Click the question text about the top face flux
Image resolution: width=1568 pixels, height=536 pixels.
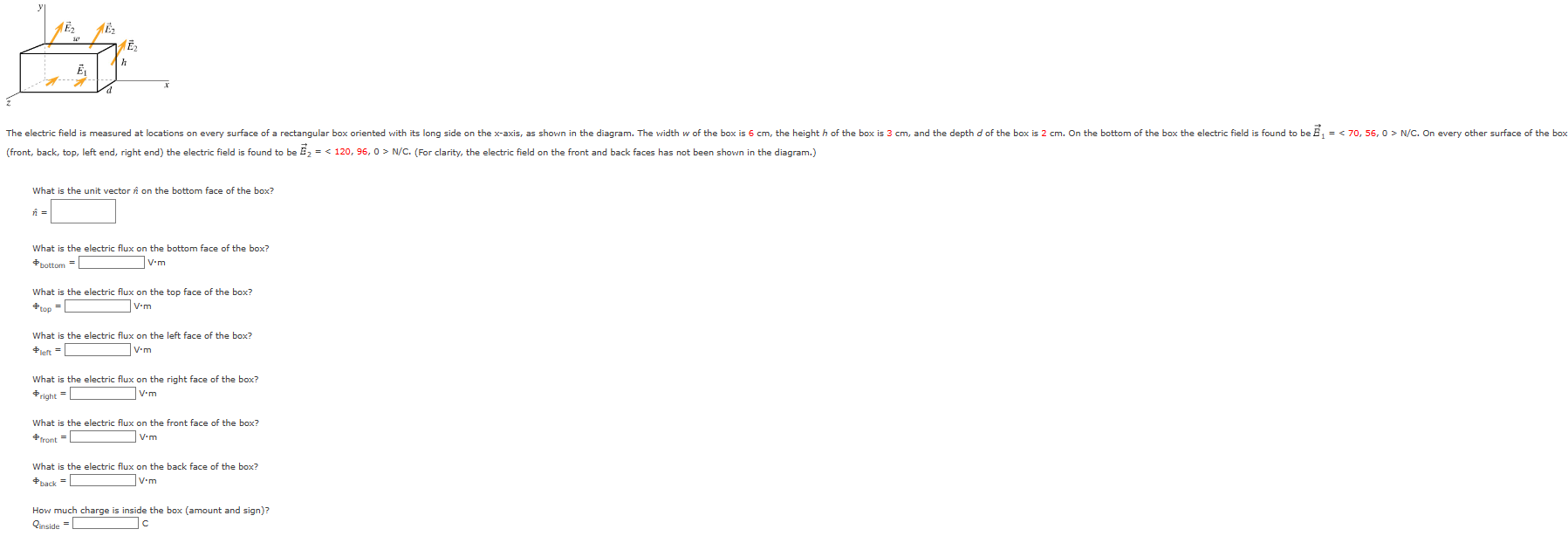142,292
